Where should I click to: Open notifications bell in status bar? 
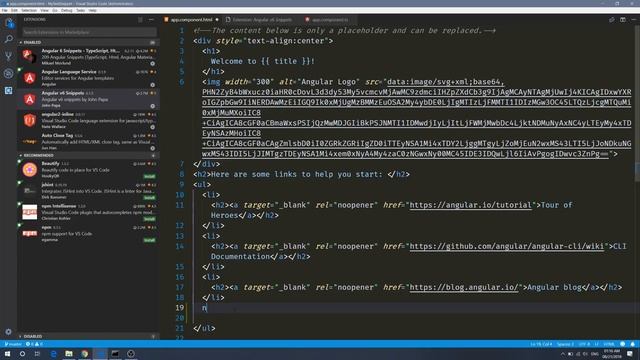633,344
